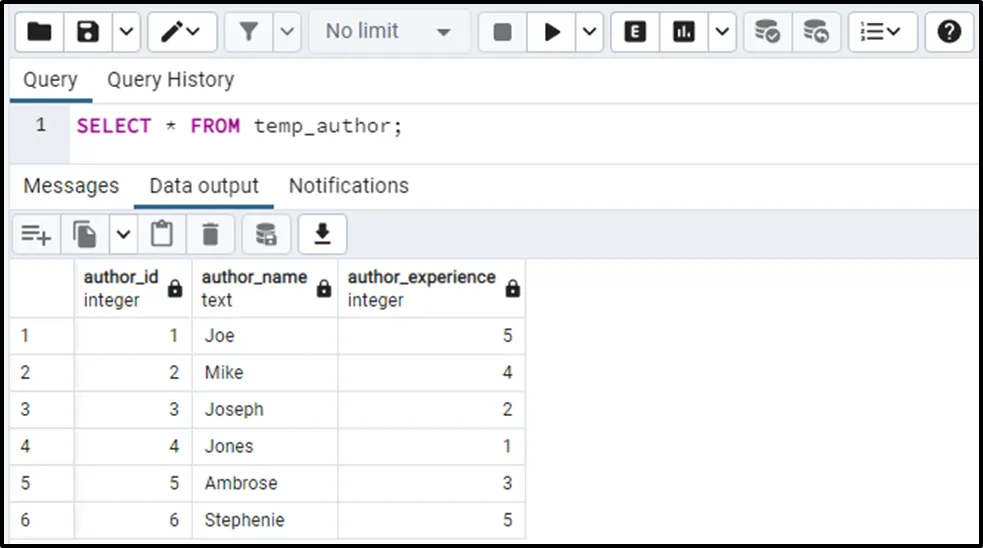
Task: Click the Add row icon in results toolbar
Action: (36, 234)
